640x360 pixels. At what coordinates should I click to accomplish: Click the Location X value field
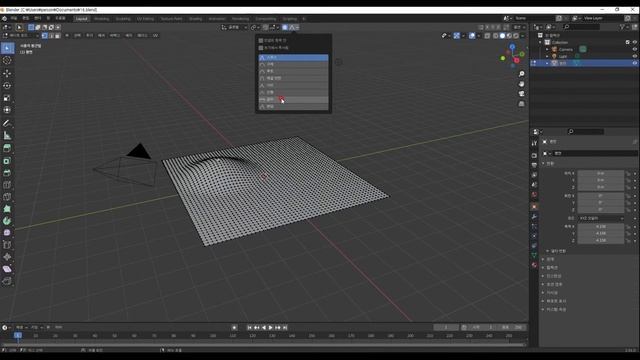(x=601, y=173)
